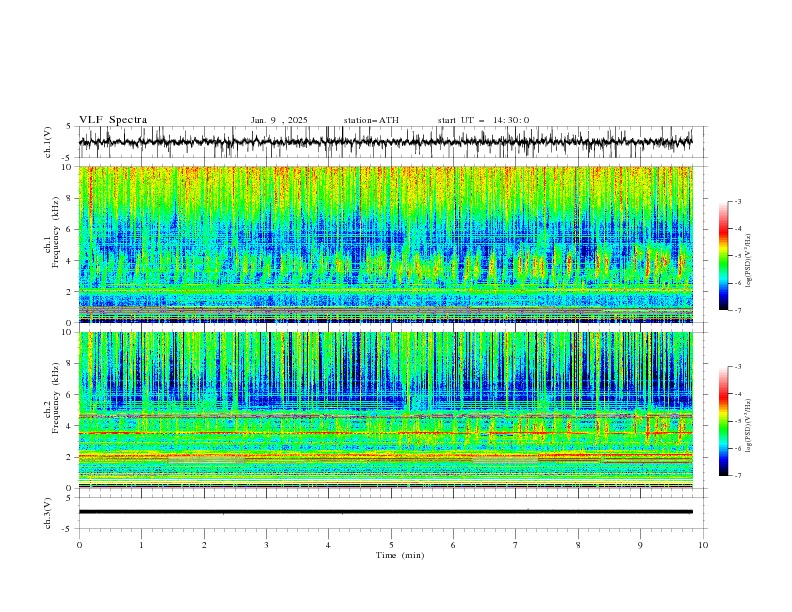Click time axis tick label '7'
Image resolution: width=792 pixels, height=612 pixels.
(516, 545)
